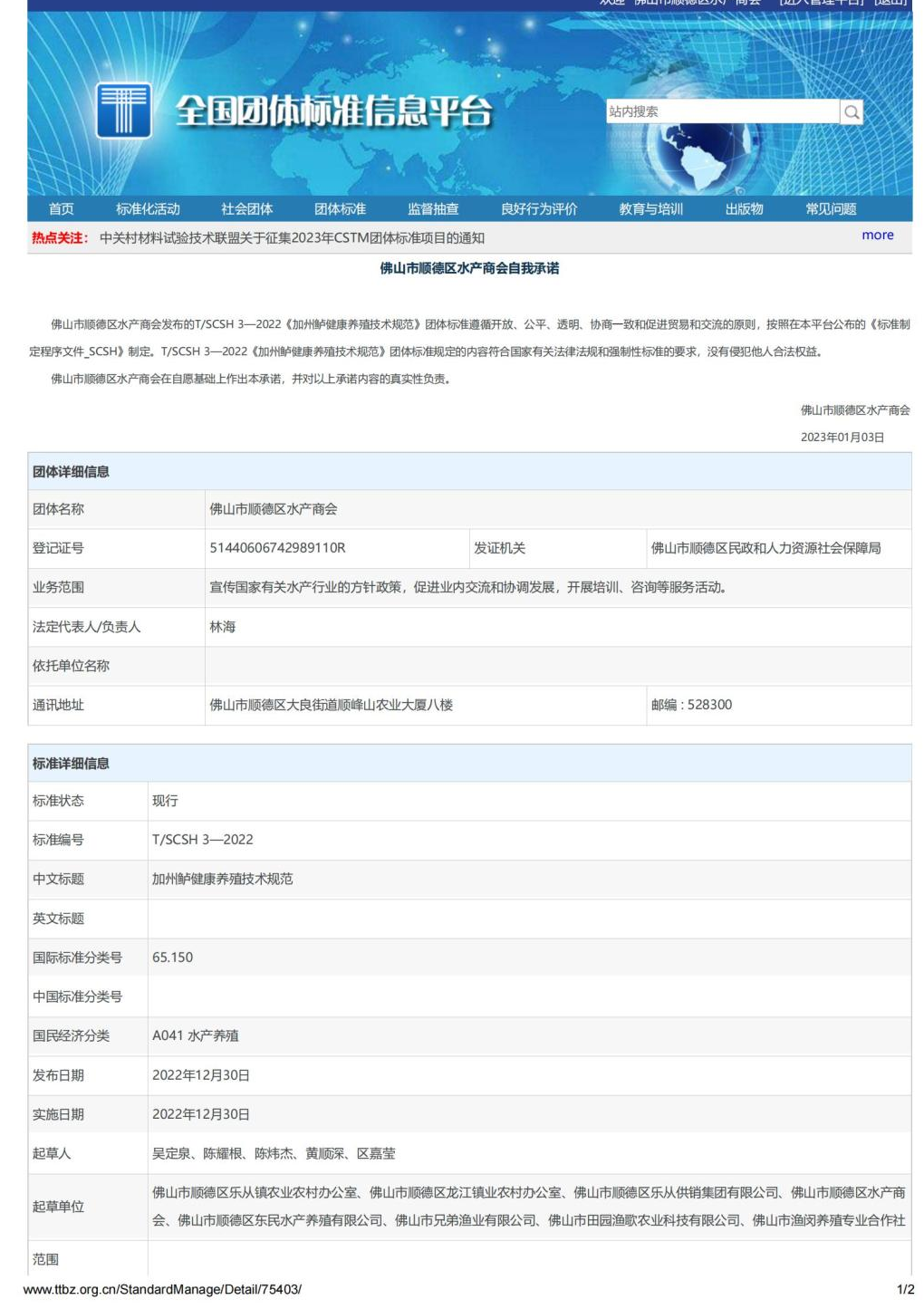924x1309 pixels.
Task: Click the drafters list starting 吴定泉
Action: click(x=274, y=1153)
